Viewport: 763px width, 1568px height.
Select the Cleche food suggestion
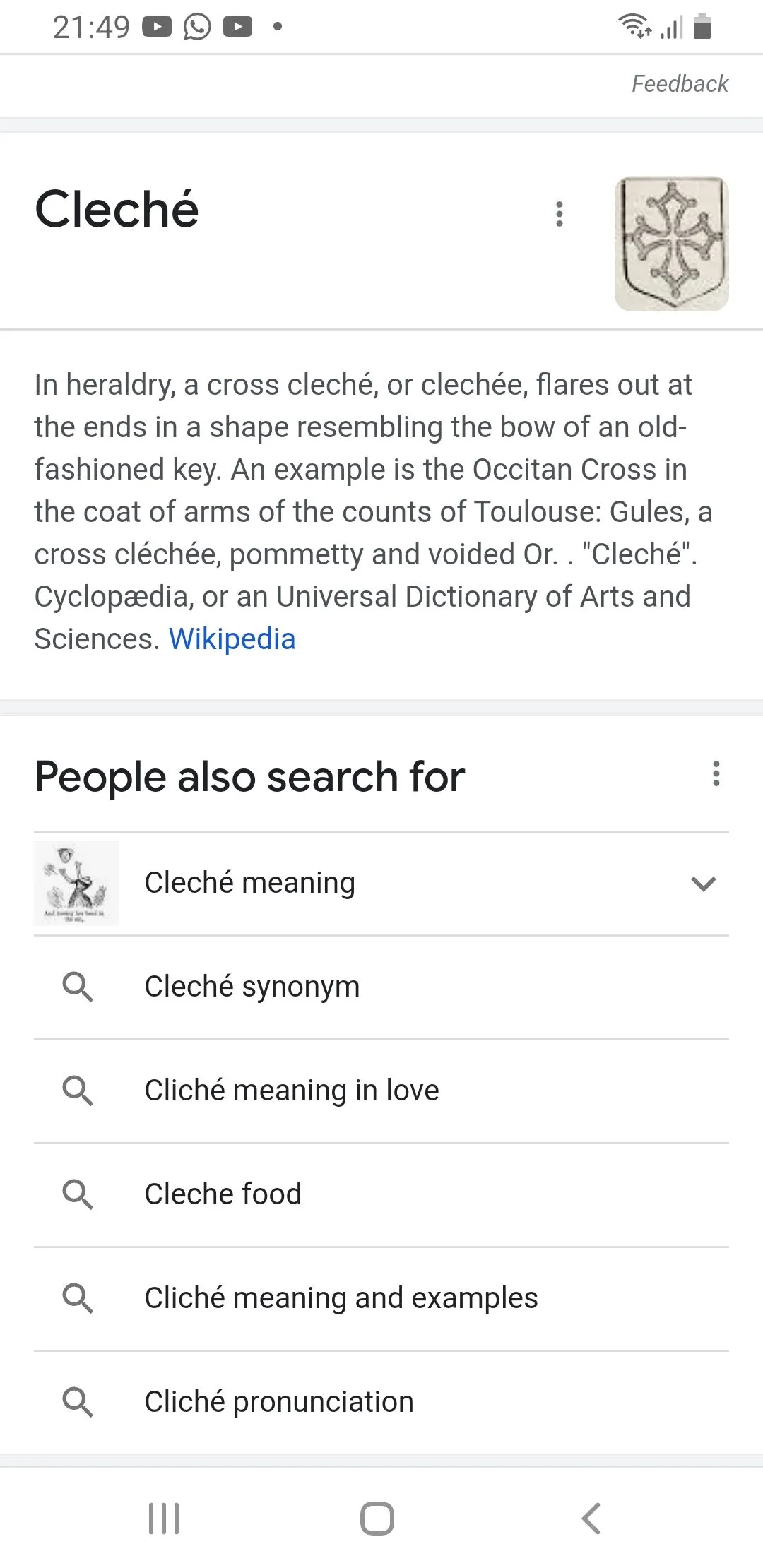pyautogui.click(x=223, y=1194)
